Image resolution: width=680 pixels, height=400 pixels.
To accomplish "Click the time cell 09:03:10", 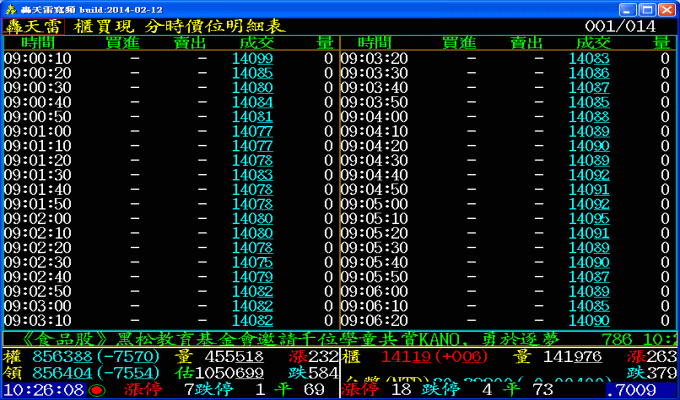I will [38, 321].
